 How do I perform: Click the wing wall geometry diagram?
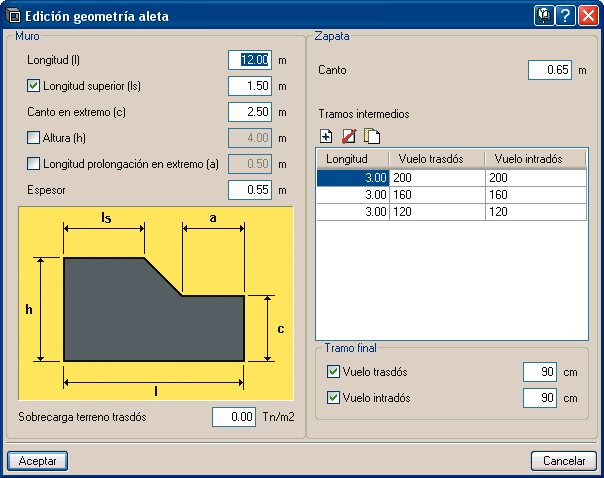pos(156,304)
